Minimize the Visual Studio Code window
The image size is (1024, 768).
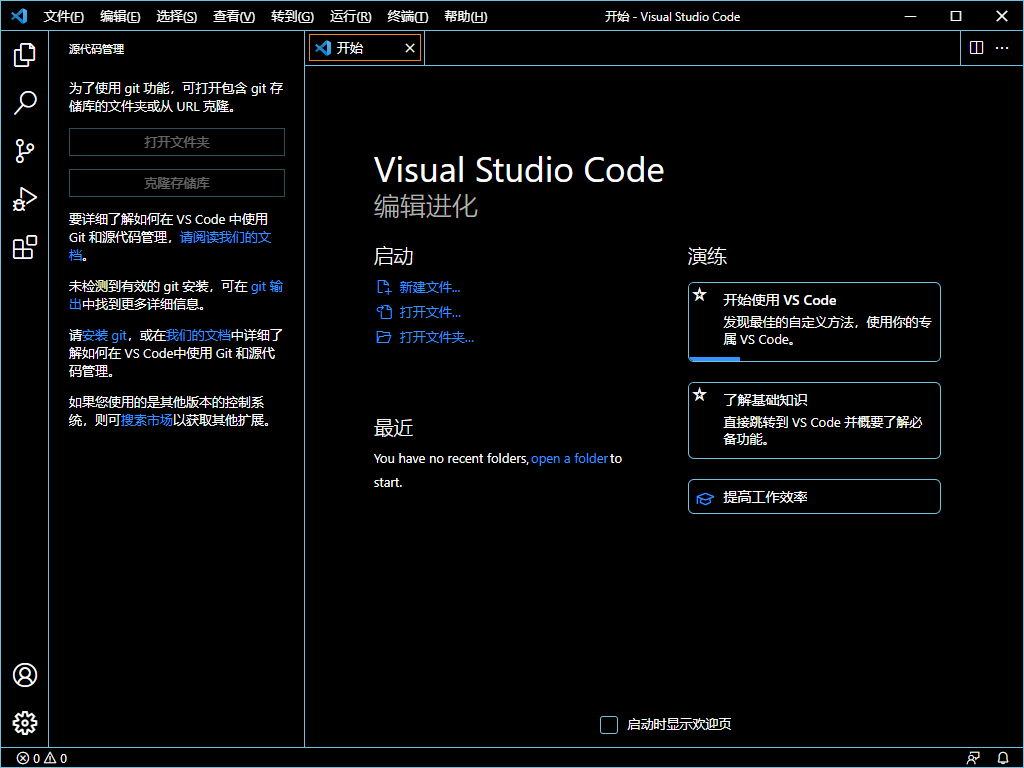(910, 16)
